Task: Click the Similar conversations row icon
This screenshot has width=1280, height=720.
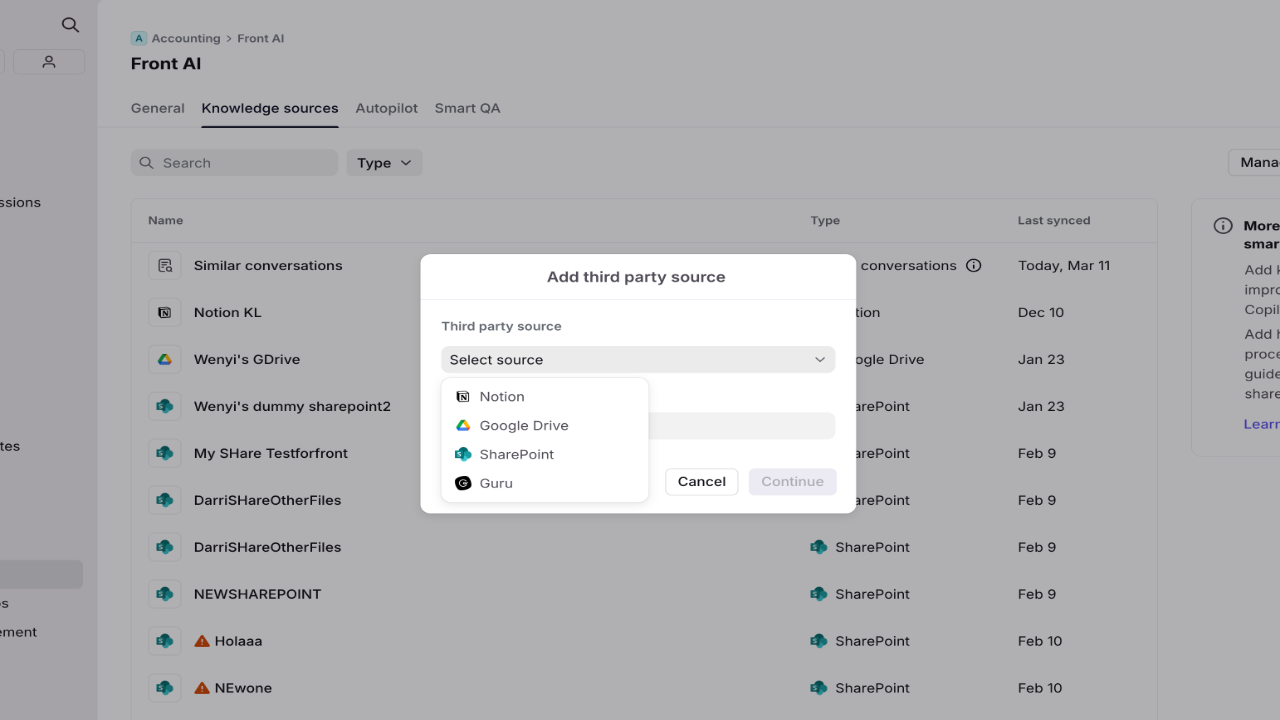Action: pos(165,265)
